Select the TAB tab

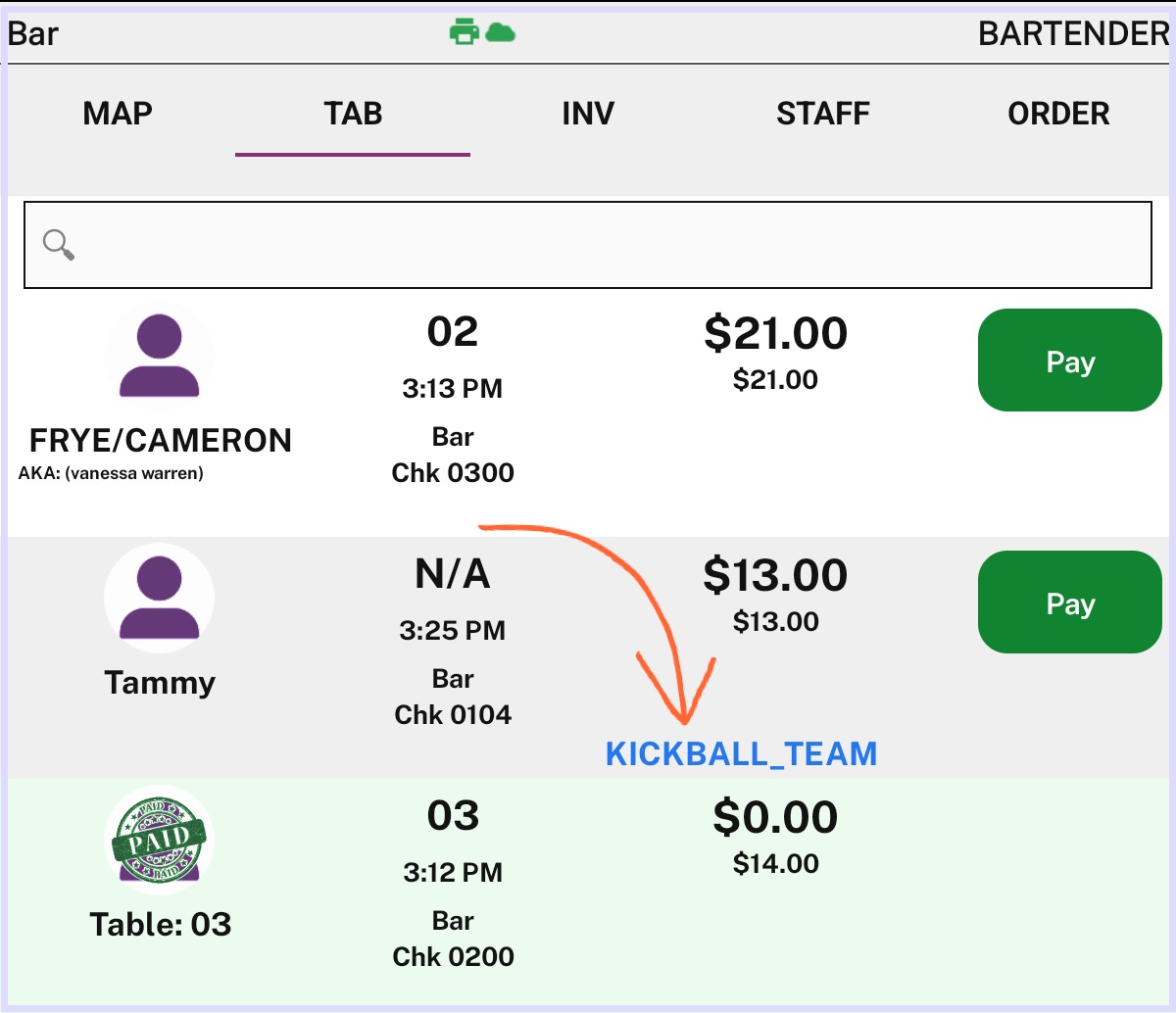tap(353, 114)
